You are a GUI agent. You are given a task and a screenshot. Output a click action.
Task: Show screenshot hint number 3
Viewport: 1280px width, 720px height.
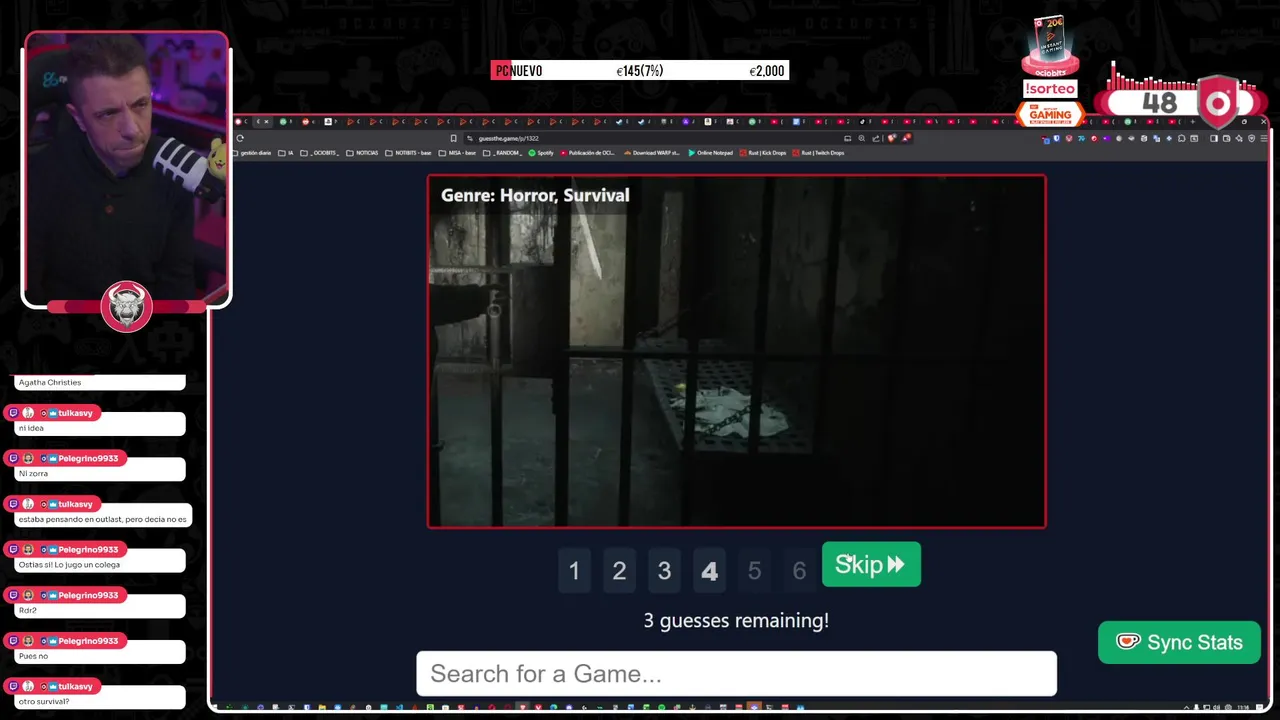tap(664, 570)
